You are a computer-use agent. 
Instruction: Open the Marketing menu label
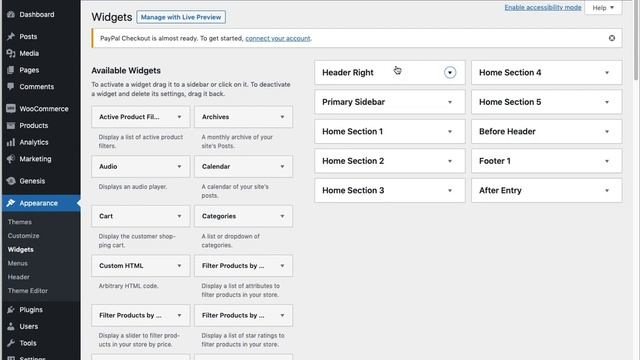[x=36, y=159]
